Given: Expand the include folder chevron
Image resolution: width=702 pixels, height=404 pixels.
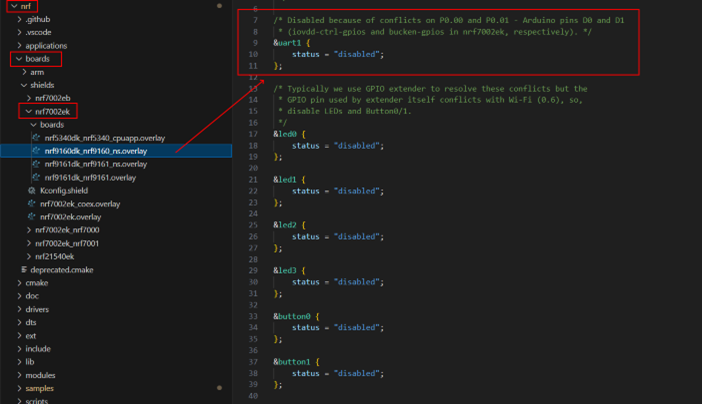Looking at the screenshot, I should click(x=19, y=348).
